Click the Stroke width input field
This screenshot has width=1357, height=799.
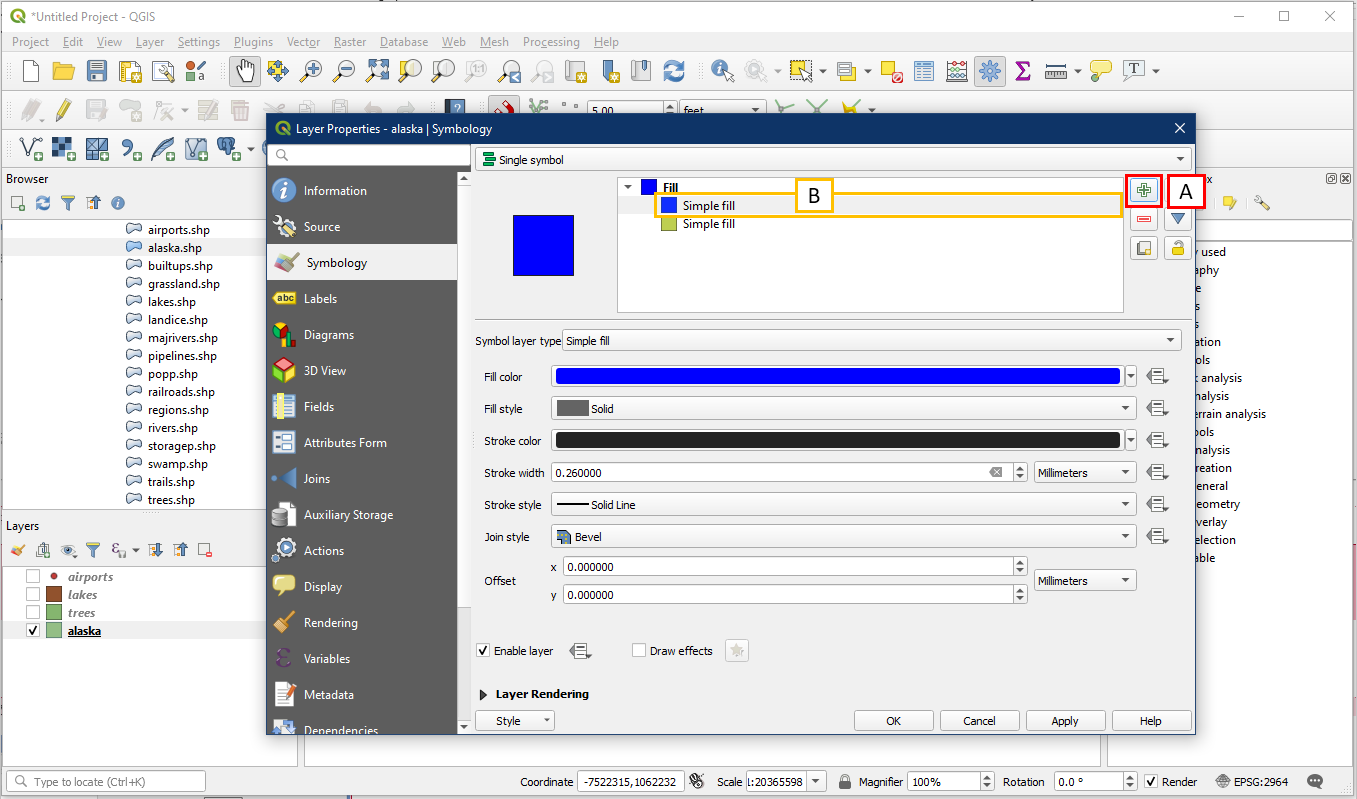(x=770, y=473)
